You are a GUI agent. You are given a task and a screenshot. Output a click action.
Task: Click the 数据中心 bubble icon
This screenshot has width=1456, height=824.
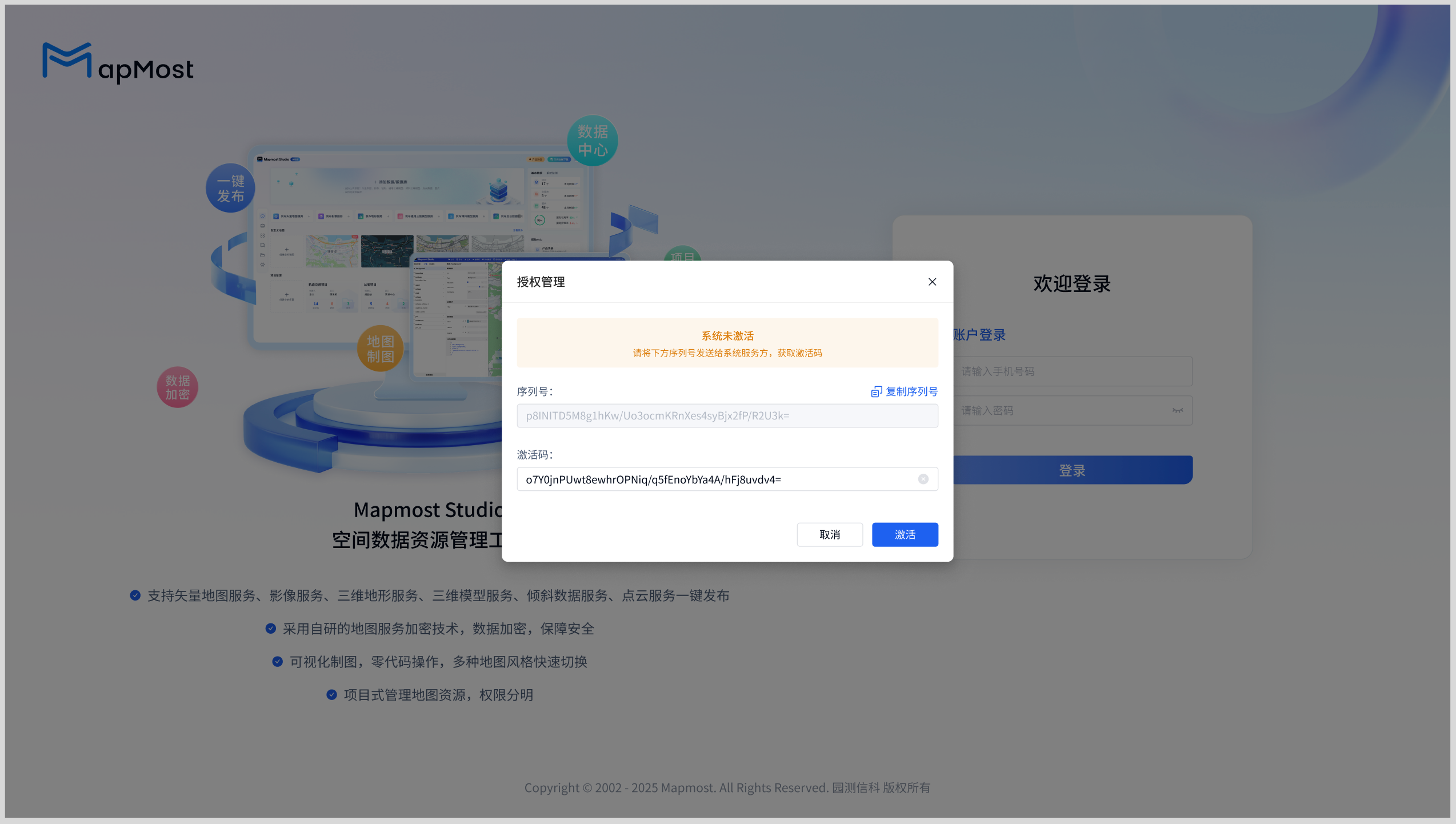pos(593,141)
